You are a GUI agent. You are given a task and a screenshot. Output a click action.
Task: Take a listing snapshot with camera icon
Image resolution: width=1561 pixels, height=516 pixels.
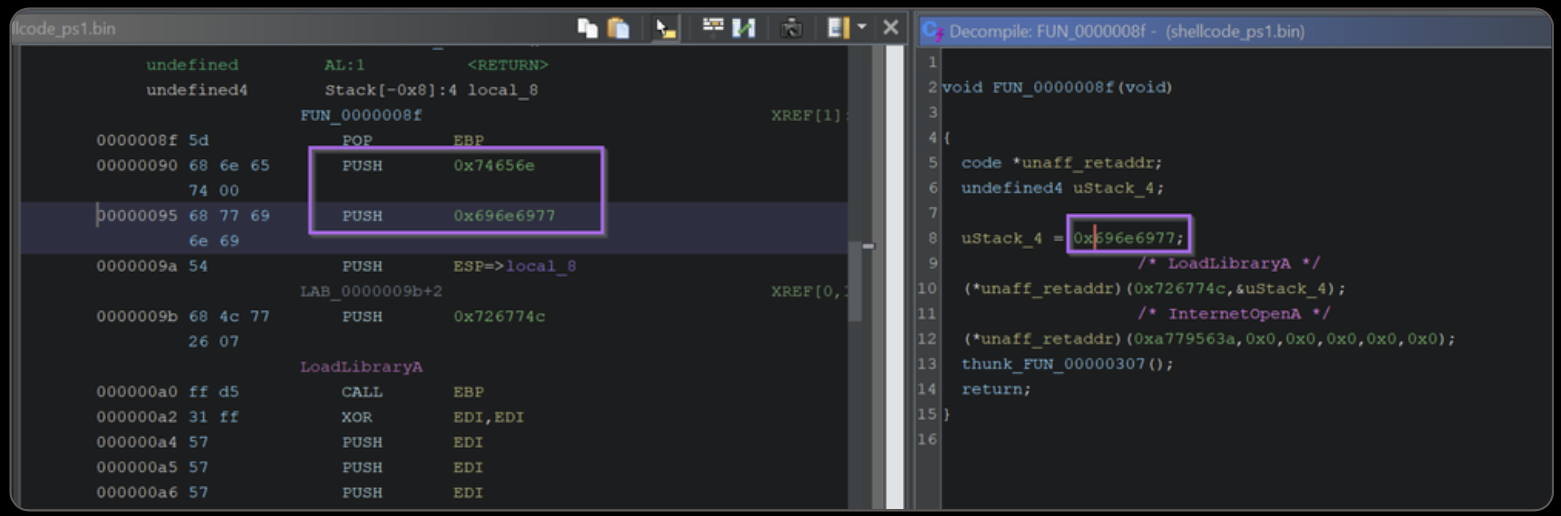[791, 28]
